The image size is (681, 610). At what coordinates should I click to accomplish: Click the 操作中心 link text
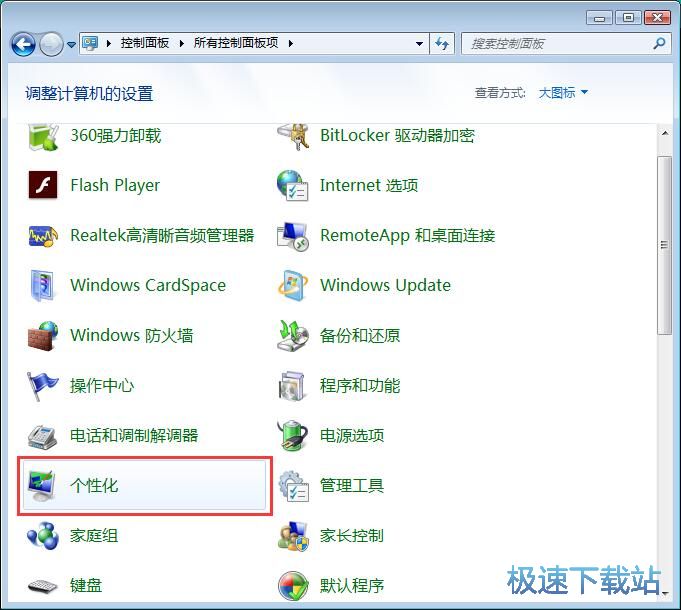tap(102, 386)
